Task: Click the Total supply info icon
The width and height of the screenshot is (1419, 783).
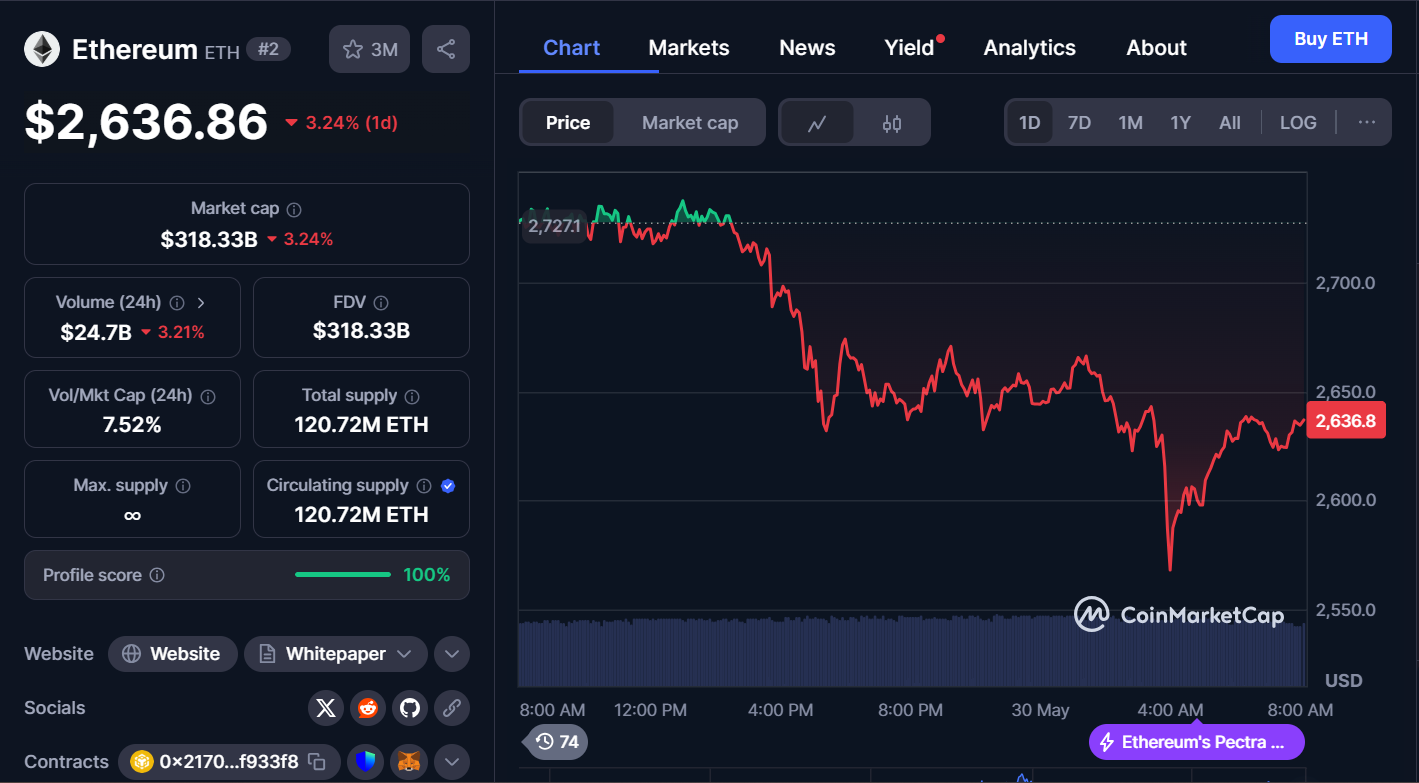Action: point(412,396)
